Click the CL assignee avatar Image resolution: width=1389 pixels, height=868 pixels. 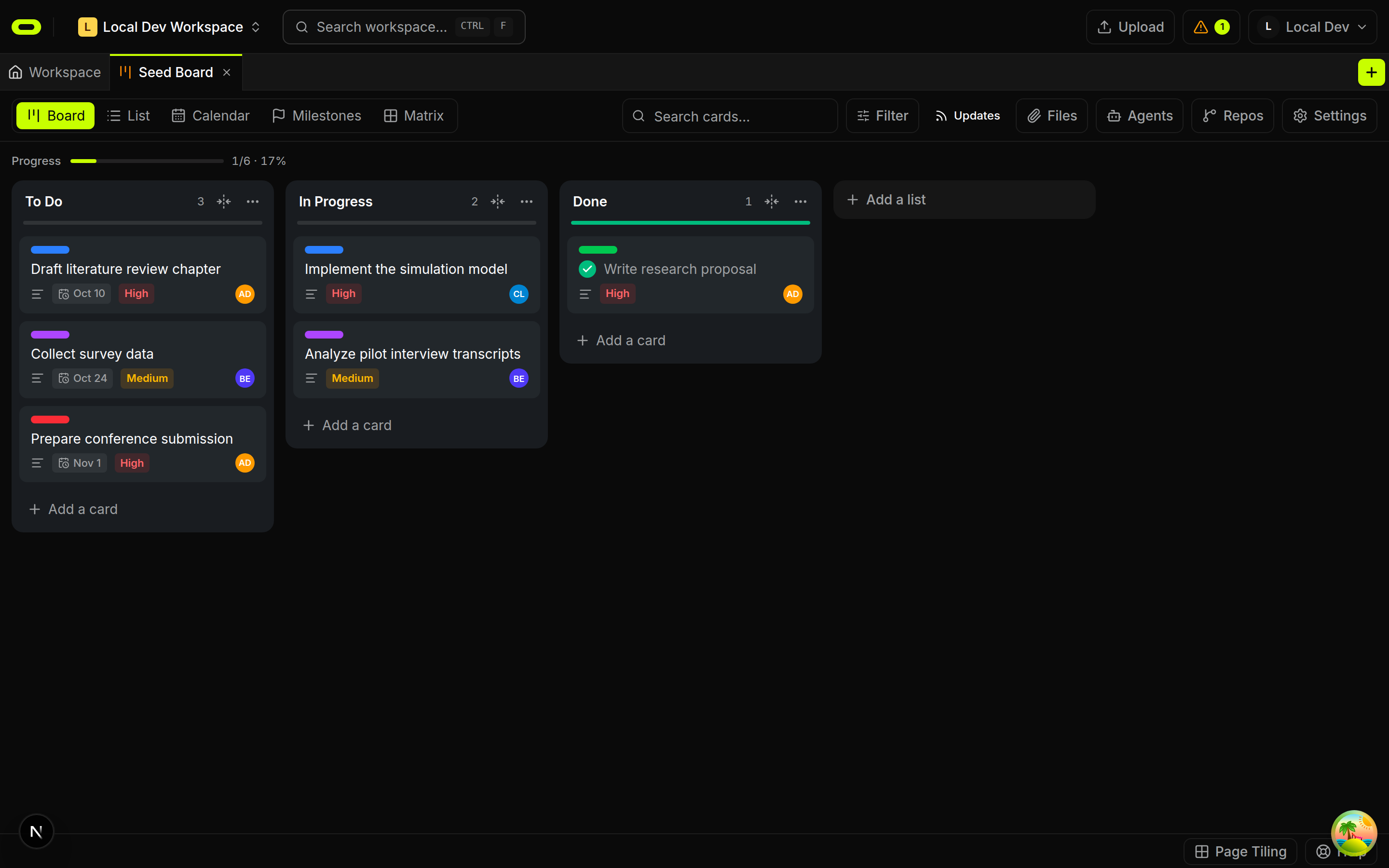[518, 294]
